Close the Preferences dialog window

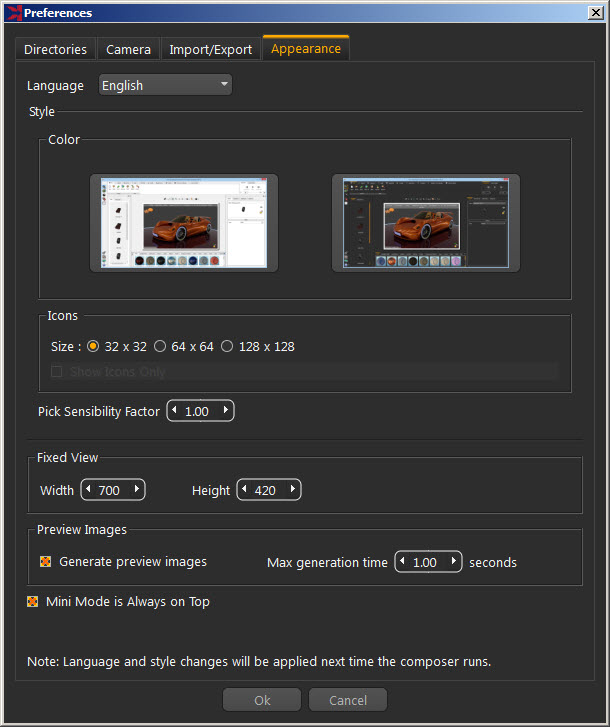596,13
